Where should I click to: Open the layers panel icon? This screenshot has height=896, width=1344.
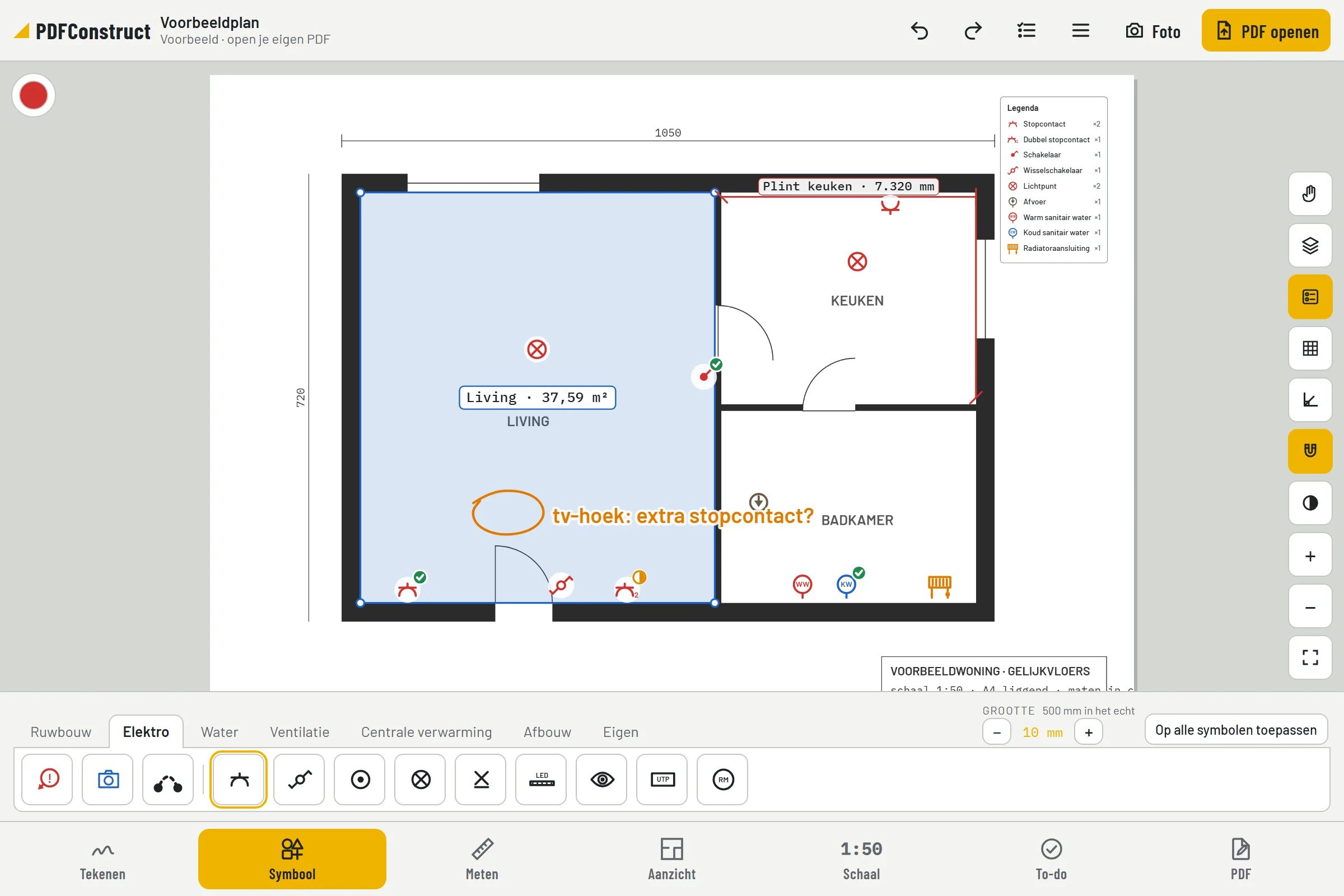(x=1310, y=246)
